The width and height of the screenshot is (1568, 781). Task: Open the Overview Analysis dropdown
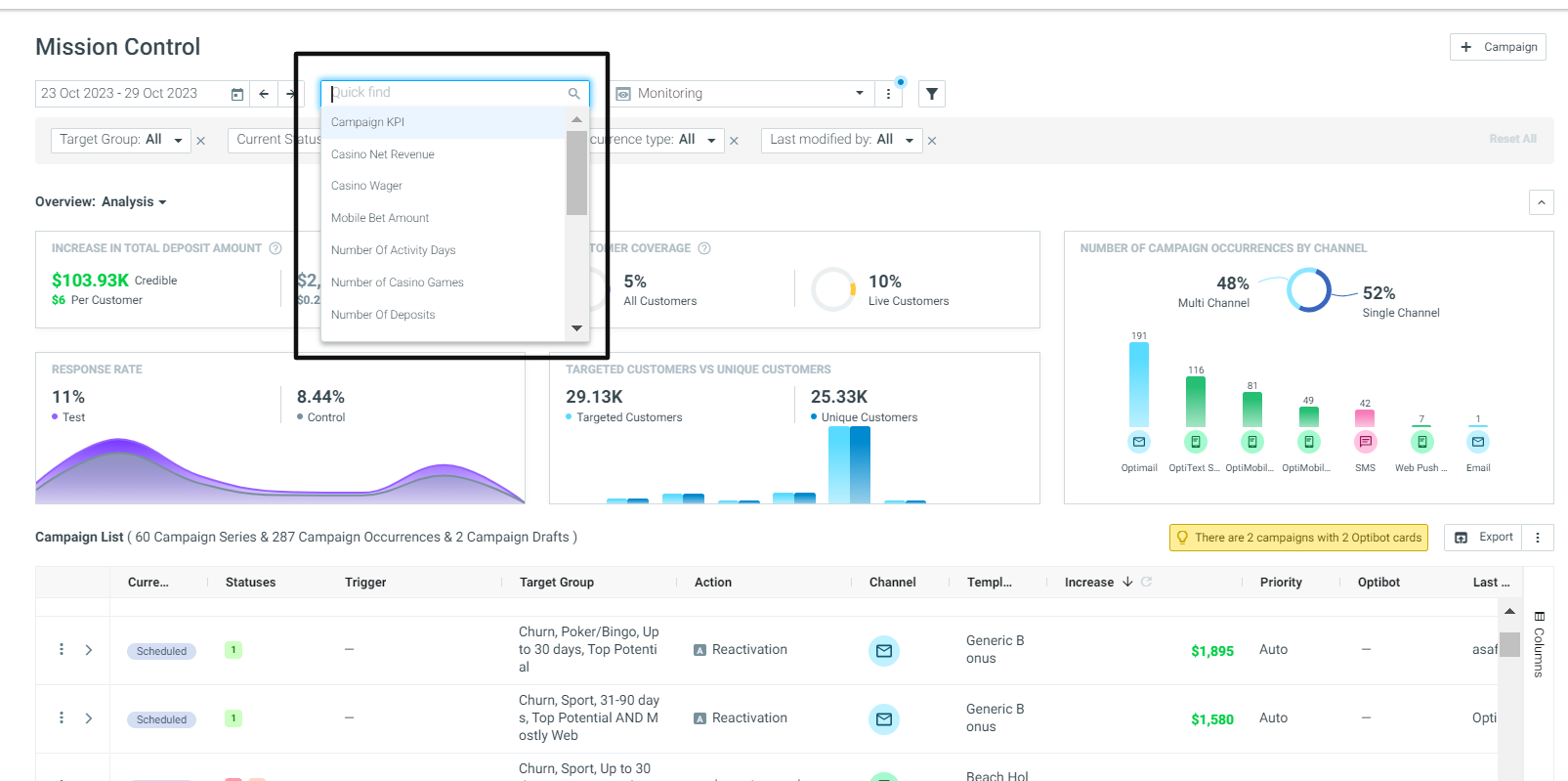101,202
